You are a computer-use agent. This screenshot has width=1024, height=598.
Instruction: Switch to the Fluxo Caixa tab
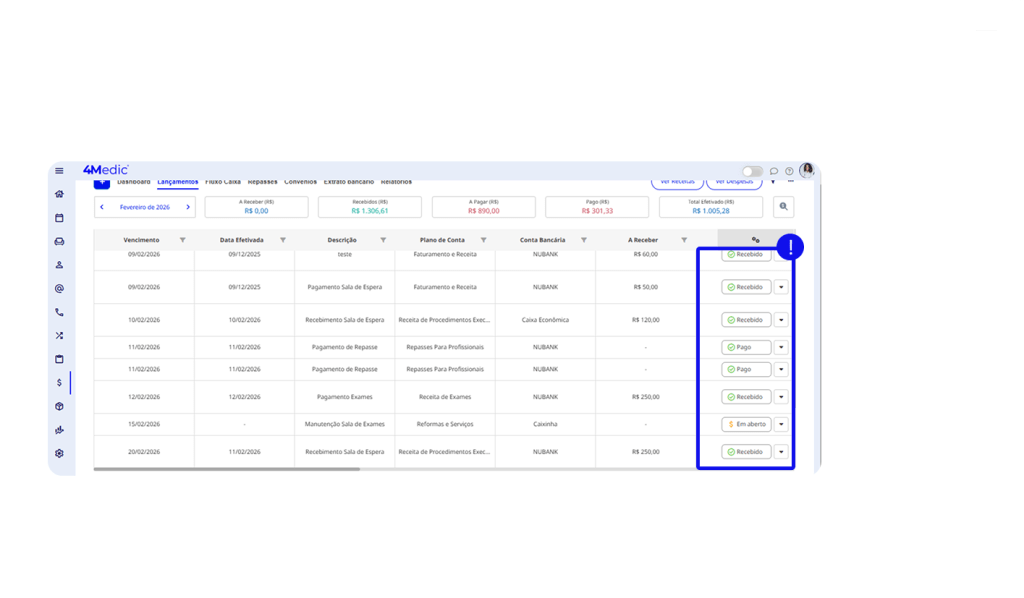[x=222, y=182]
